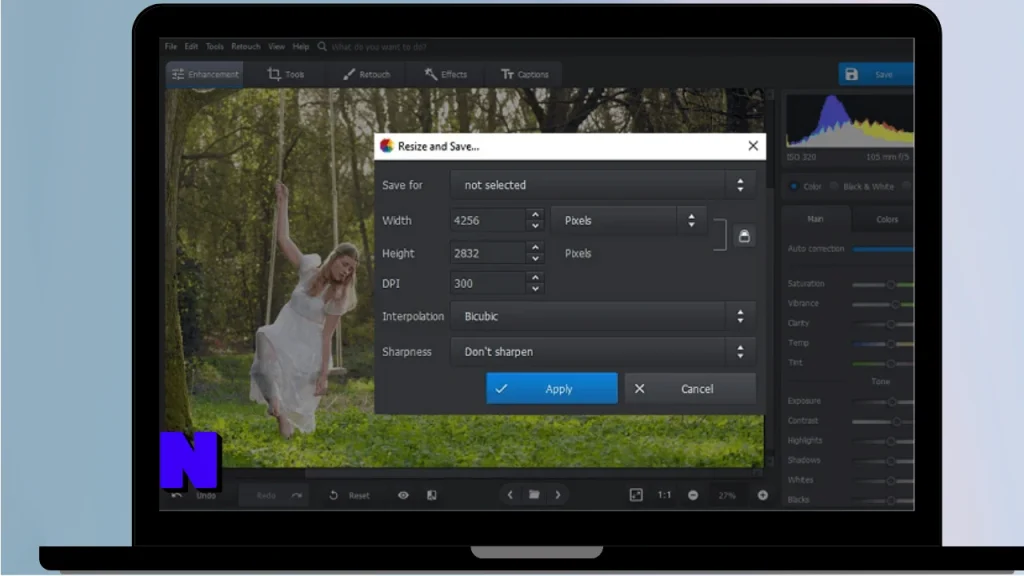The image size is (1024, 576).
Task: Click the Cancel button
Action: pyautogui.click(x=690, y=389)
